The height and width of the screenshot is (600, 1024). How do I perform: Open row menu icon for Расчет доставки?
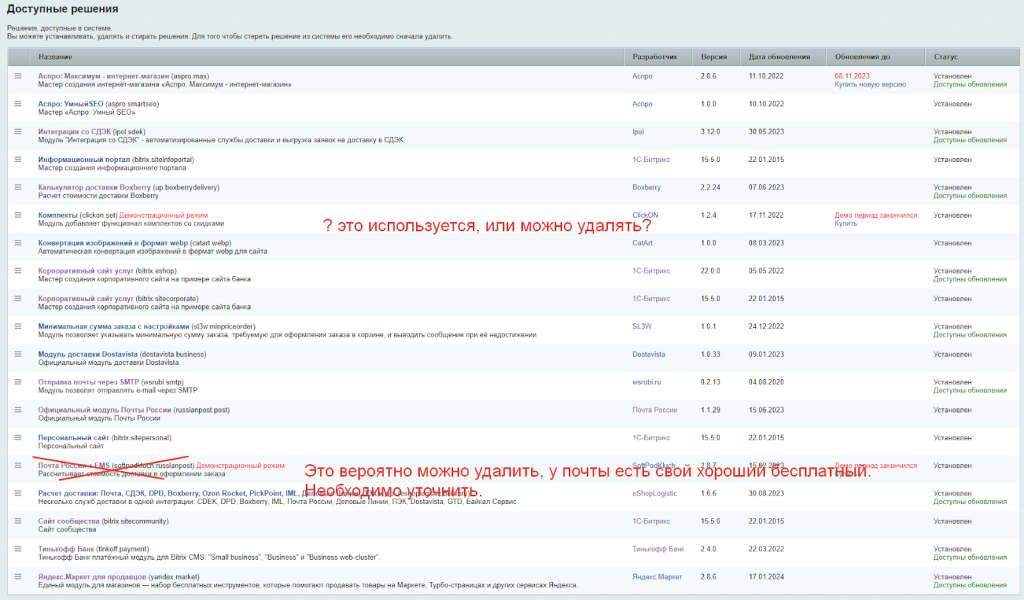(18, 493)
